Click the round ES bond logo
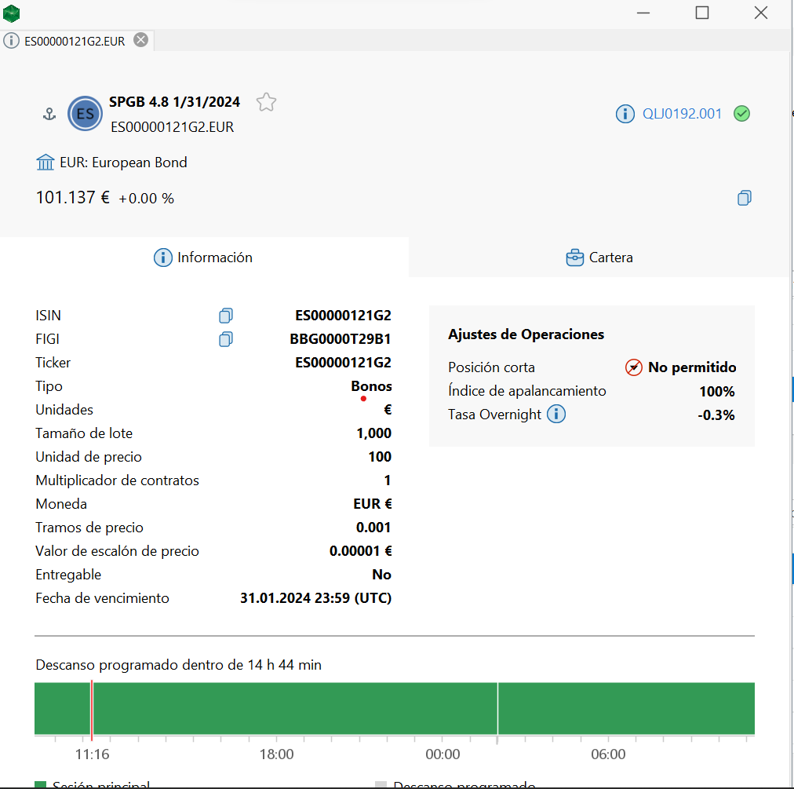 point(85,114)
